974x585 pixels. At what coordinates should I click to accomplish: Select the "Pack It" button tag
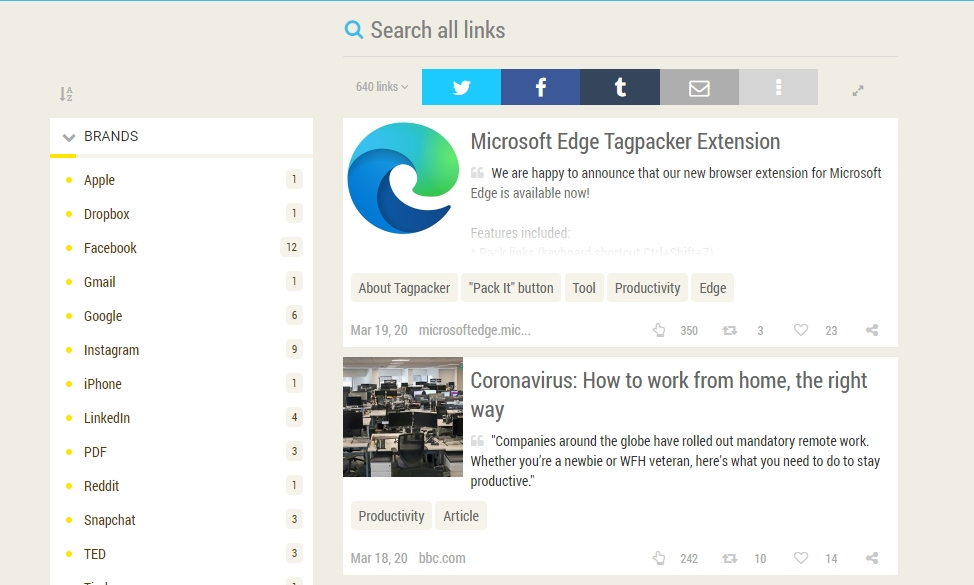click(511, 288)
